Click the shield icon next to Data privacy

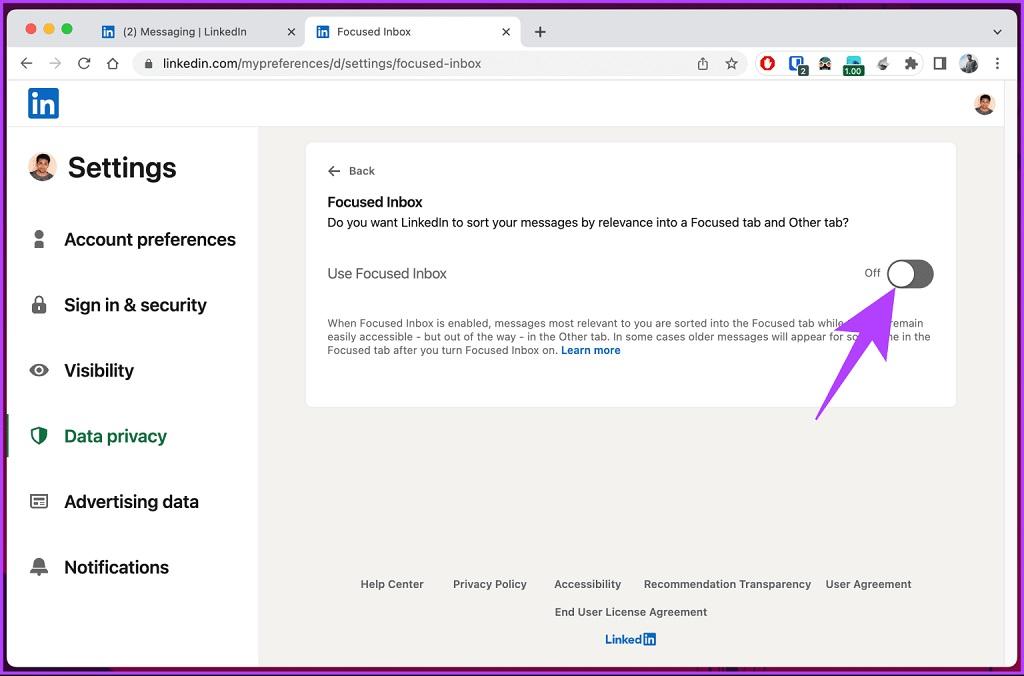tap(39, 436)
